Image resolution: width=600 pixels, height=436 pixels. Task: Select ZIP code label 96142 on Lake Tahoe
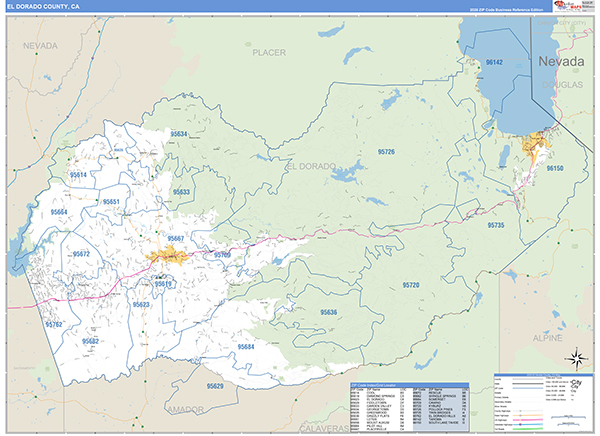click(494, 62)
